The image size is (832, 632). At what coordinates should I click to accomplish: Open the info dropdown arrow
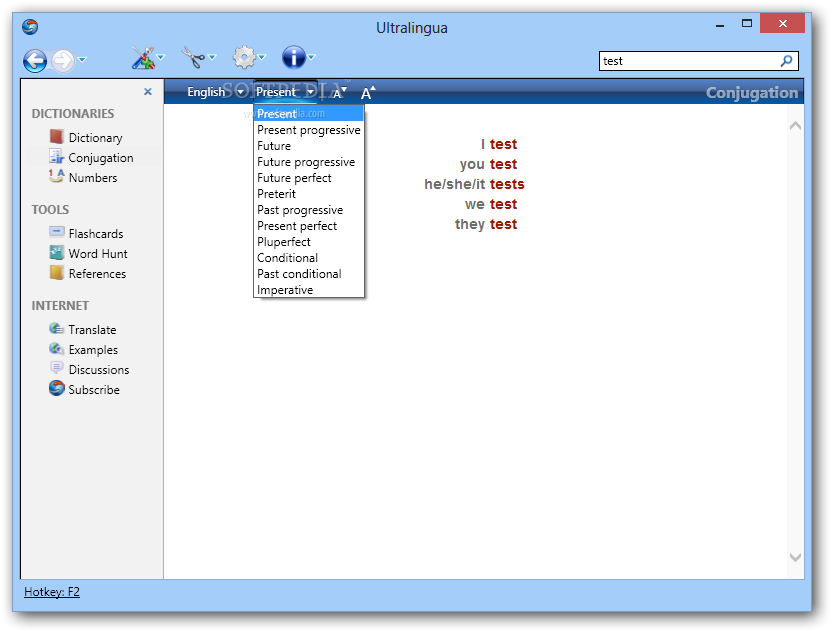(312, 57)
